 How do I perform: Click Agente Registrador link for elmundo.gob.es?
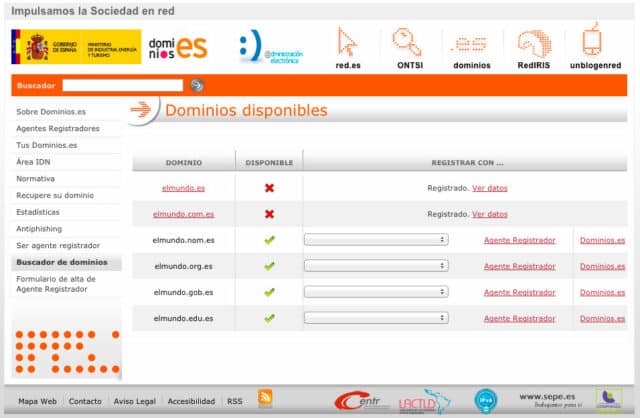point(520,293)
